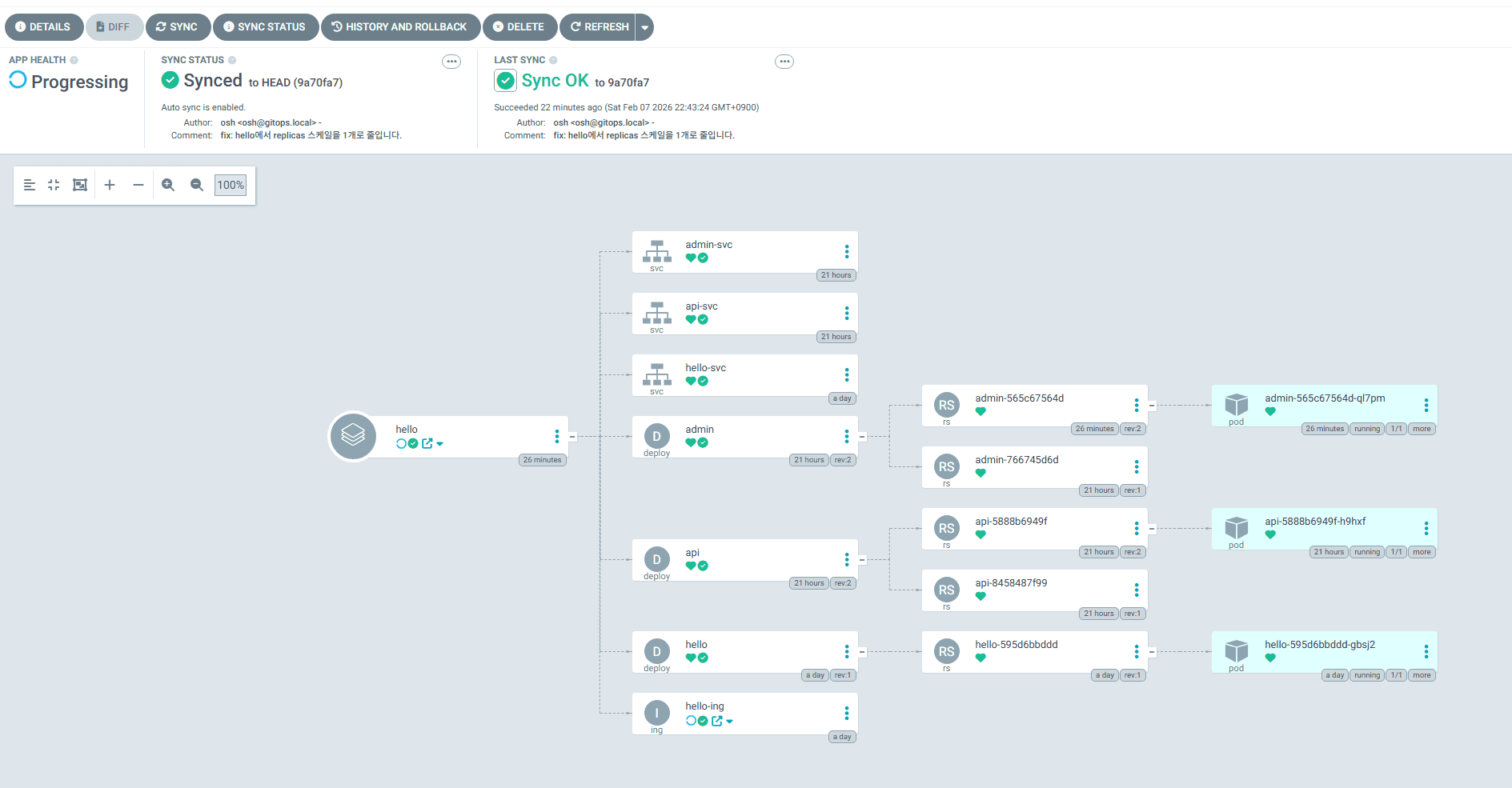The image size is (1512, 788).
Task: Open the Sync Status more-options ellipsis
Action: (x=451, y=62)
